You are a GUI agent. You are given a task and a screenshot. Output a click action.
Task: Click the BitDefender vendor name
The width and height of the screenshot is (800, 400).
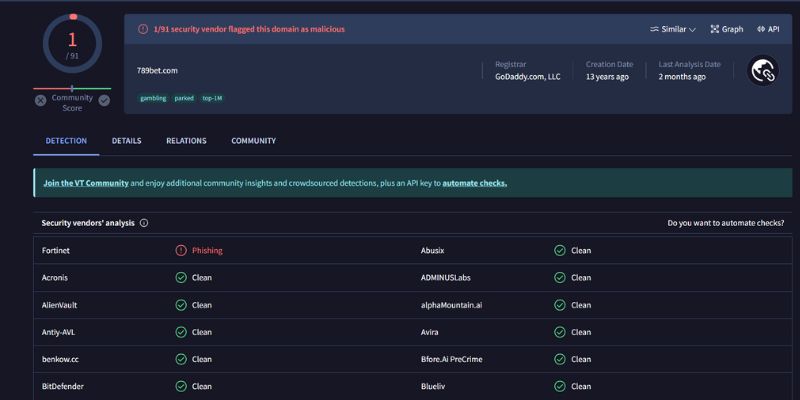[x=63, y=386]
